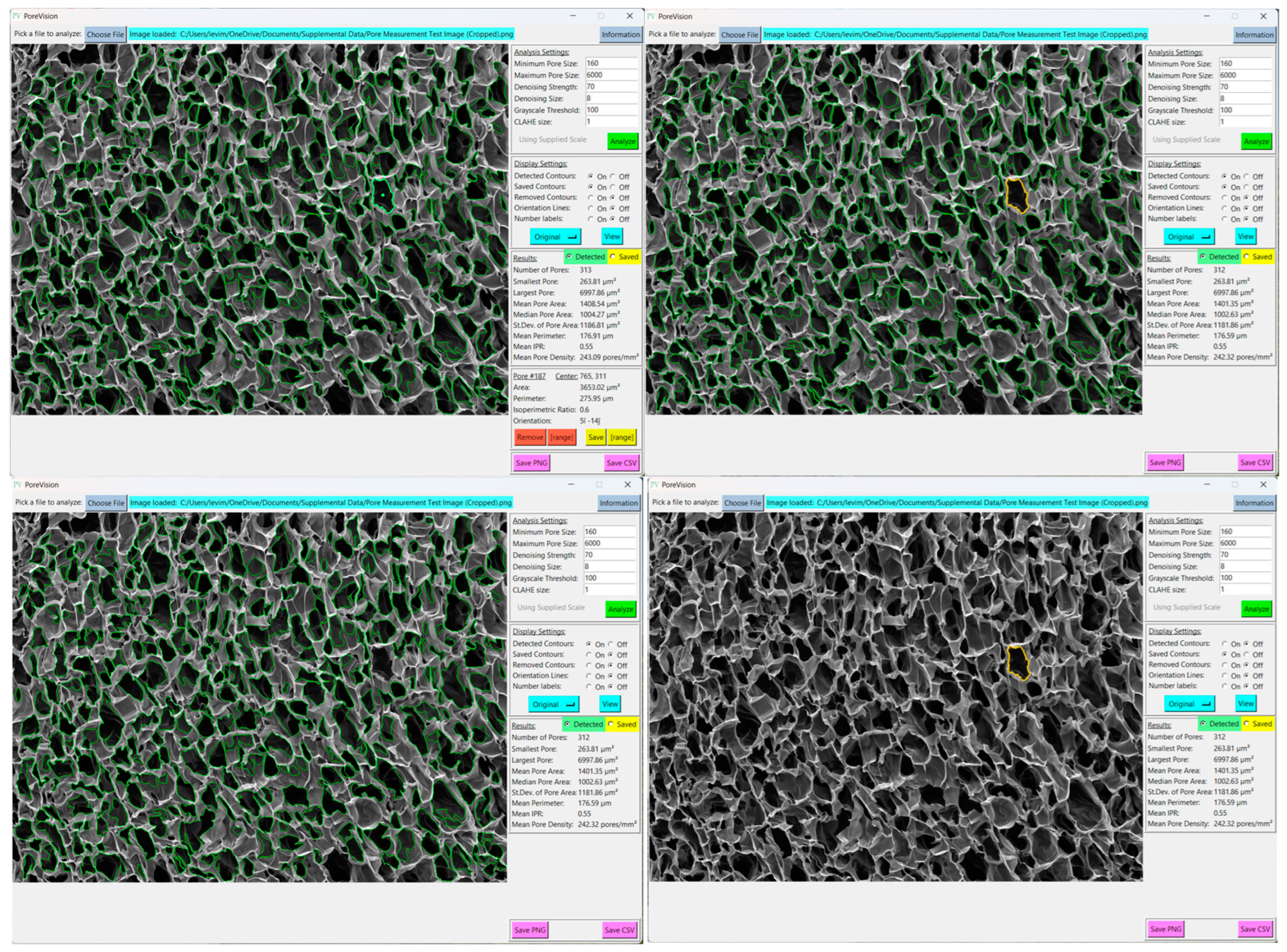Image resolution: width=1287 pixels, height=952 pixels.
Task: Select orange-outlined saved pore in bottom-right image
Action: 1019,663
